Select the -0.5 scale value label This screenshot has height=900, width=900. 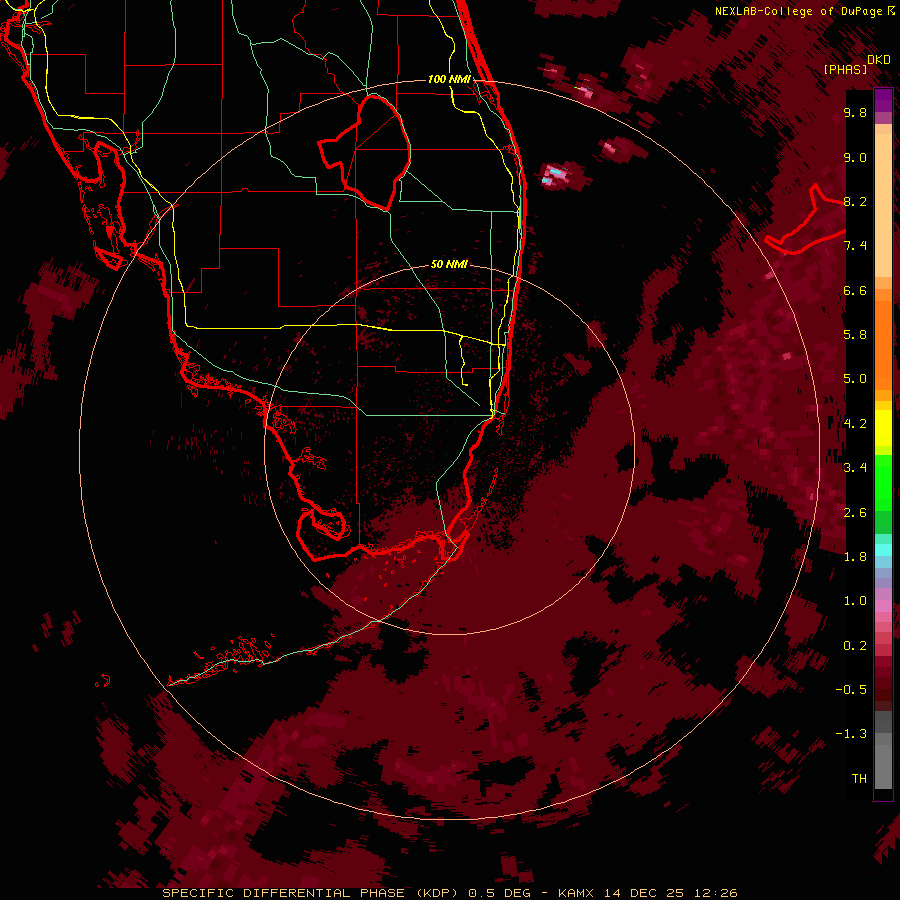(x=851, y=690)
